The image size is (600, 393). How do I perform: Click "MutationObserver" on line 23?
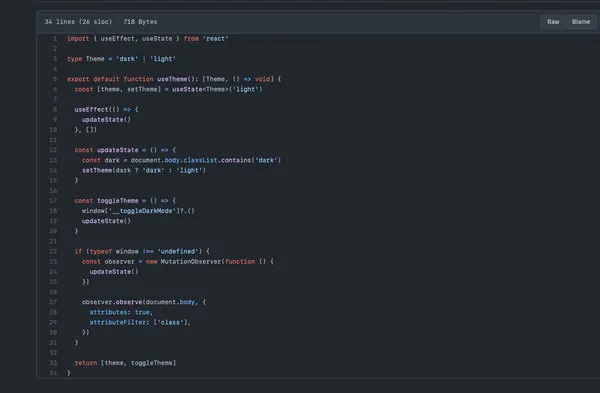(x=191, y=262)
